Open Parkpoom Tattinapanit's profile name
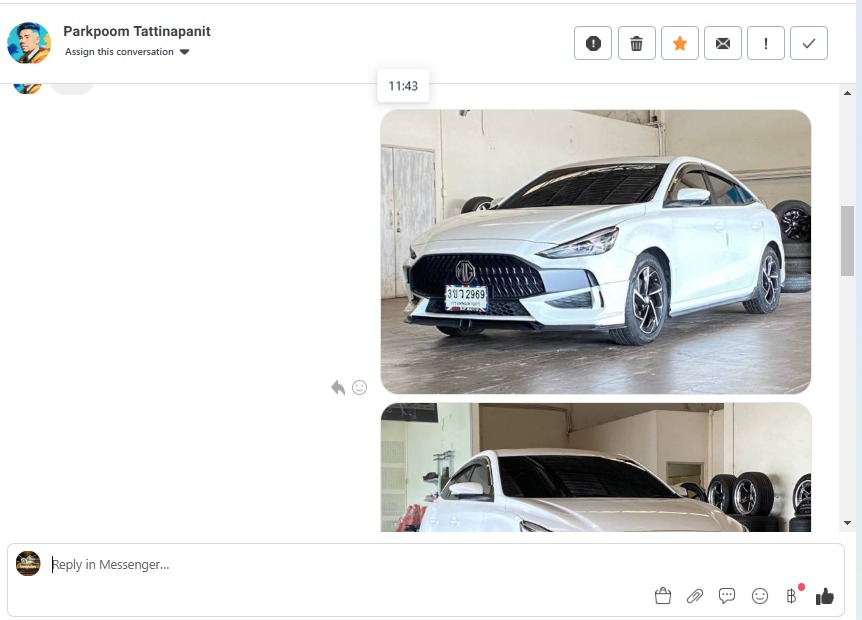 click(137, 31)
